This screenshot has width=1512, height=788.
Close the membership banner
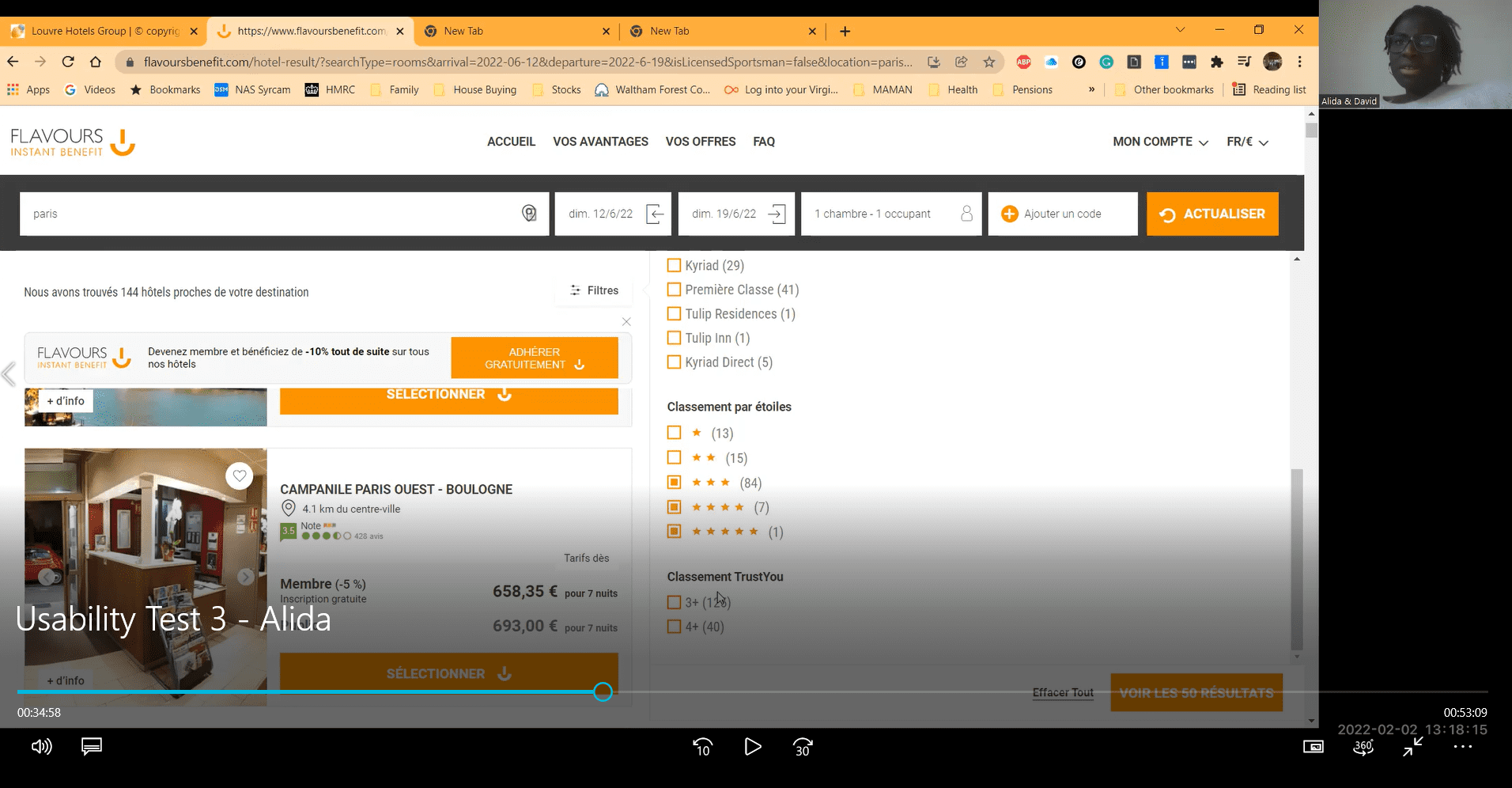[x=626, y=321]
